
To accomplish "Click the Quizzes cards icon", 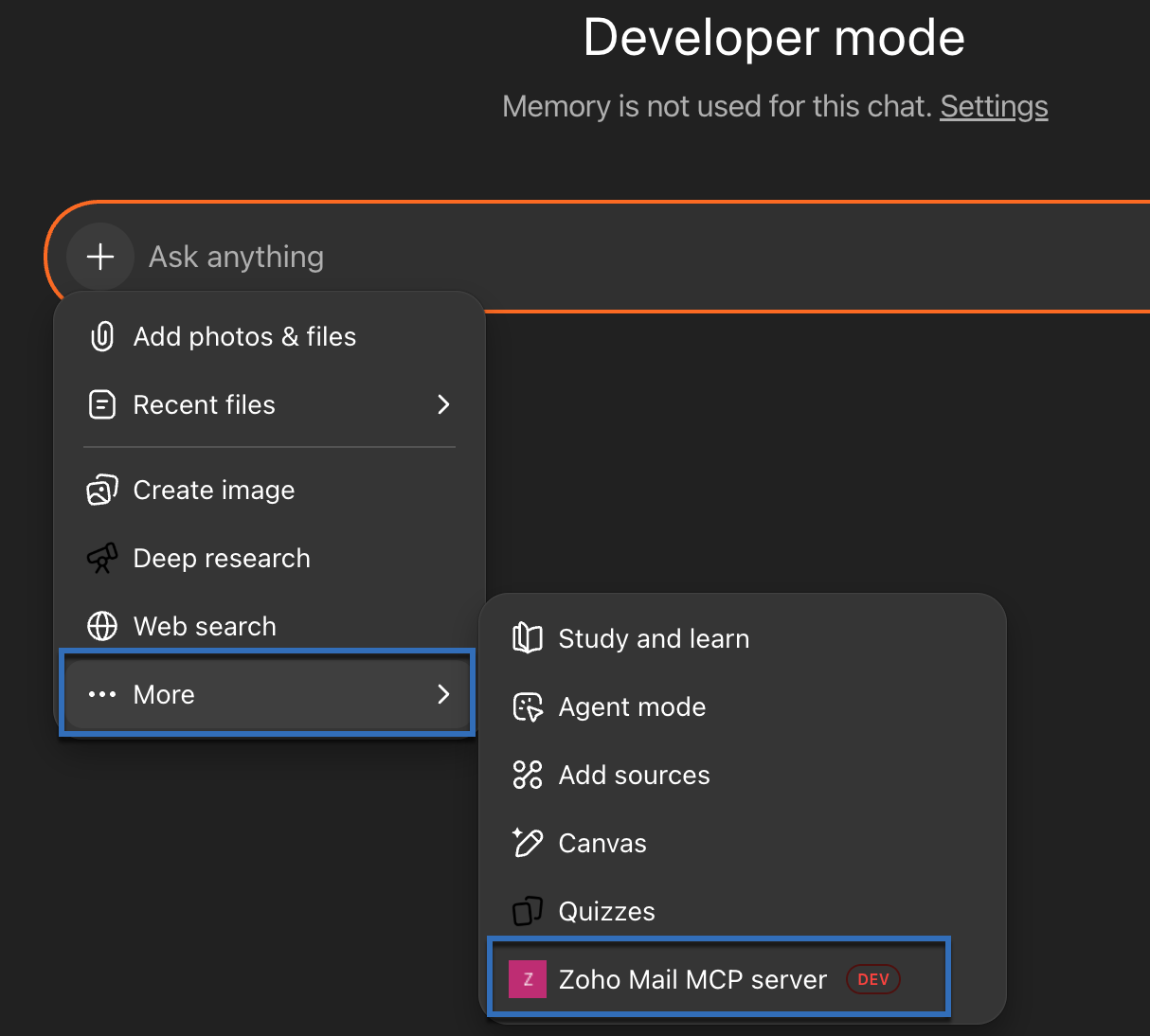I will coord(528,911).
